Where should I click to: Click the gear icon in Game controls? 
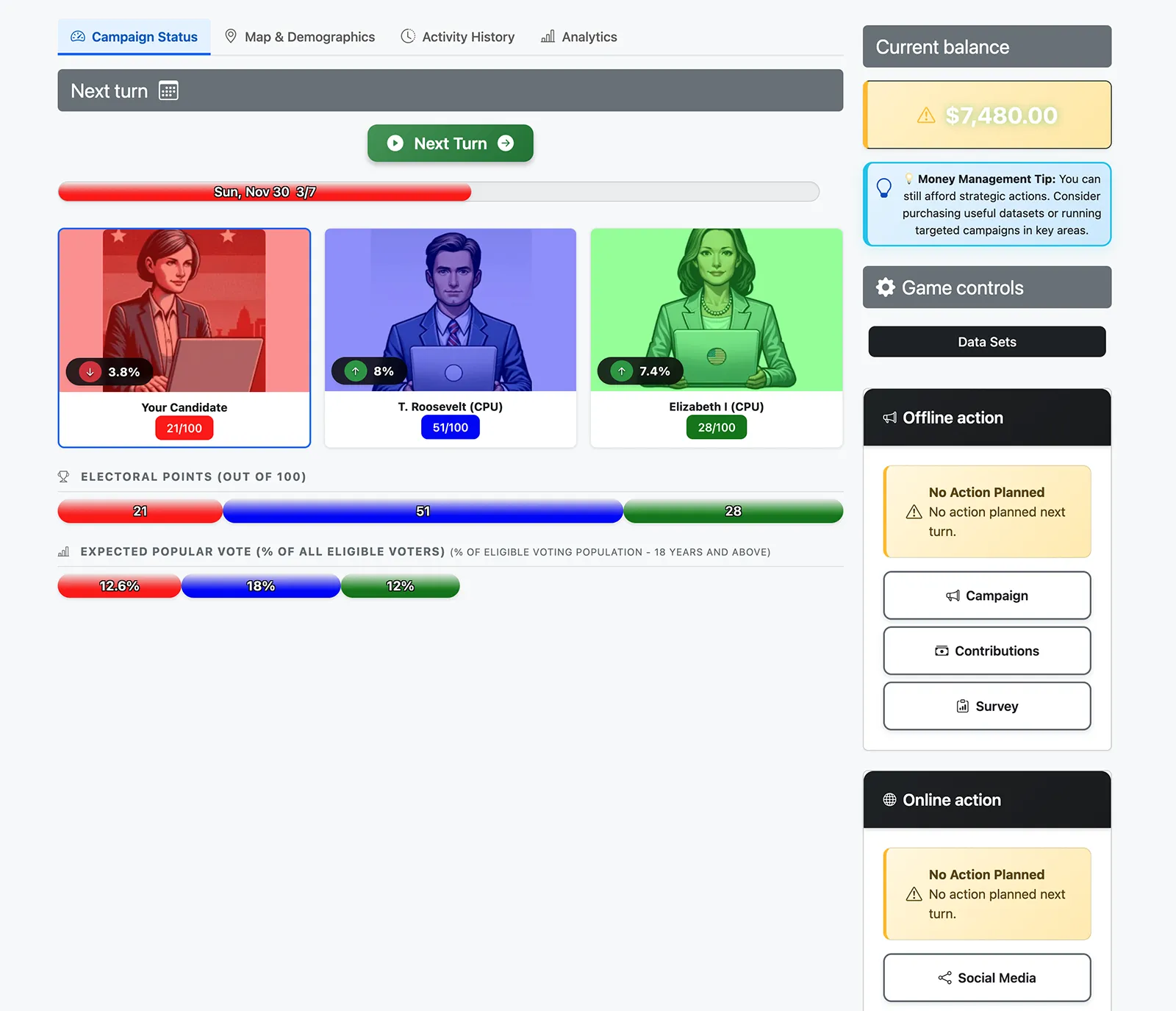886,287
